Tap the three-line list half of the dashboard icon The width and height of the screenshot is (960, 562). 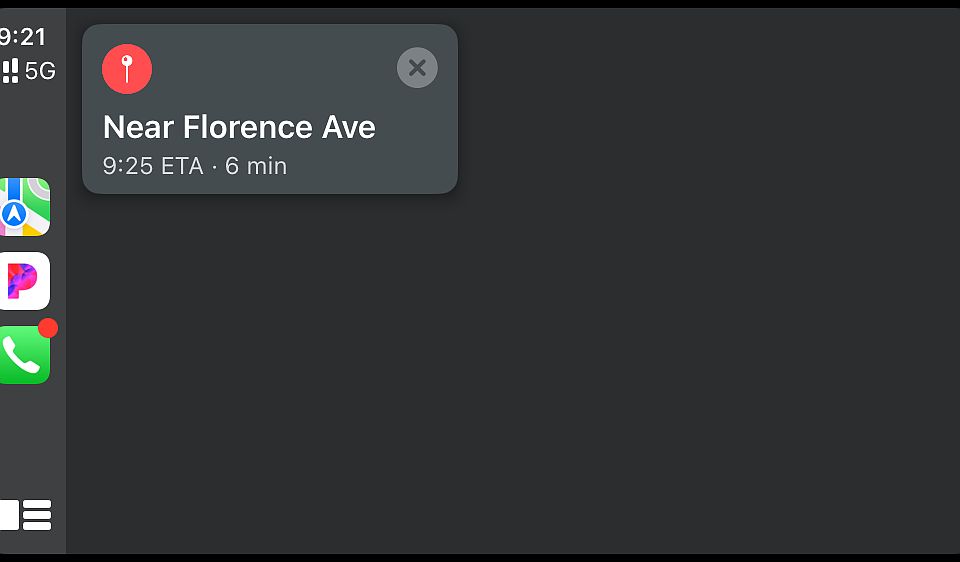[x=37, y=515]
